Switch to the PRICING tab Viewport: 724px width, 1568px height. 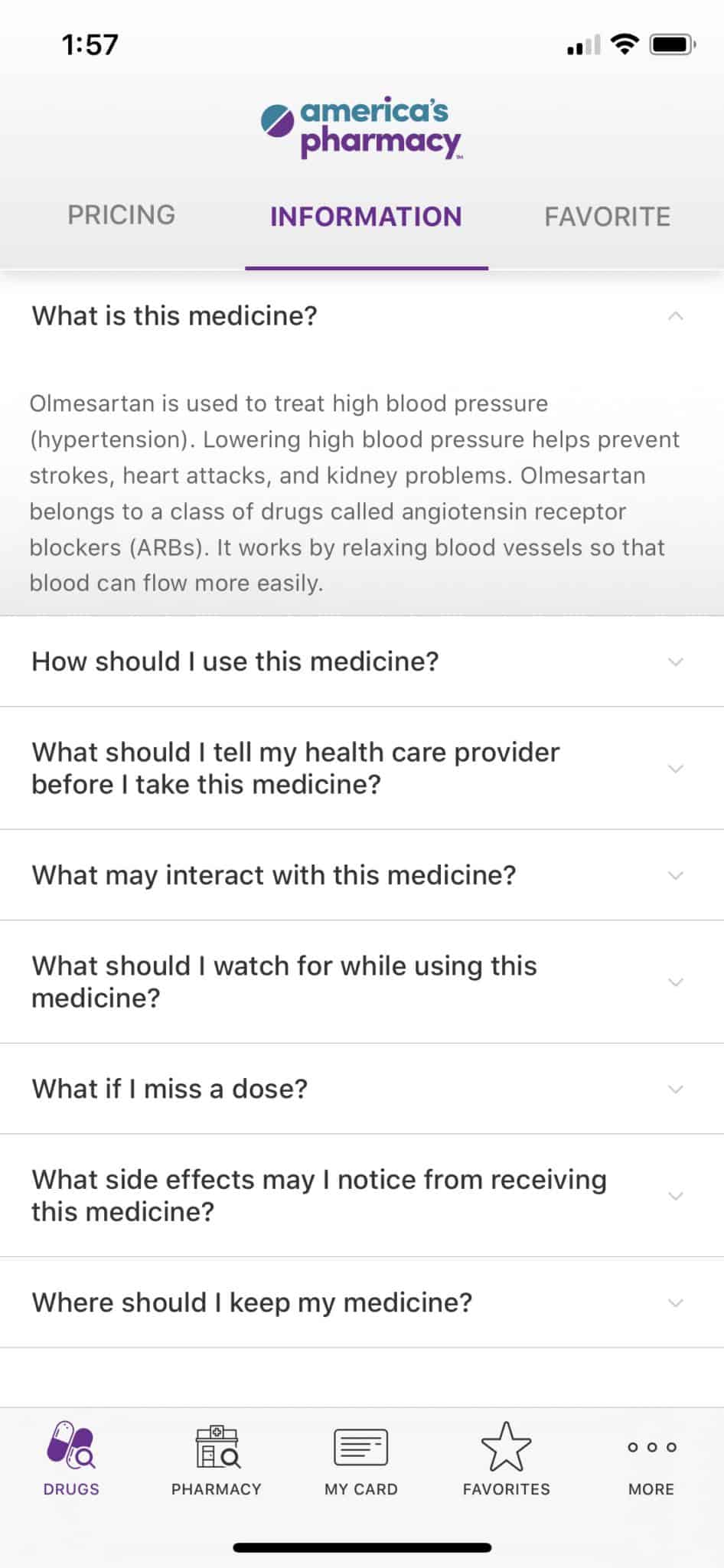(122, 215)
